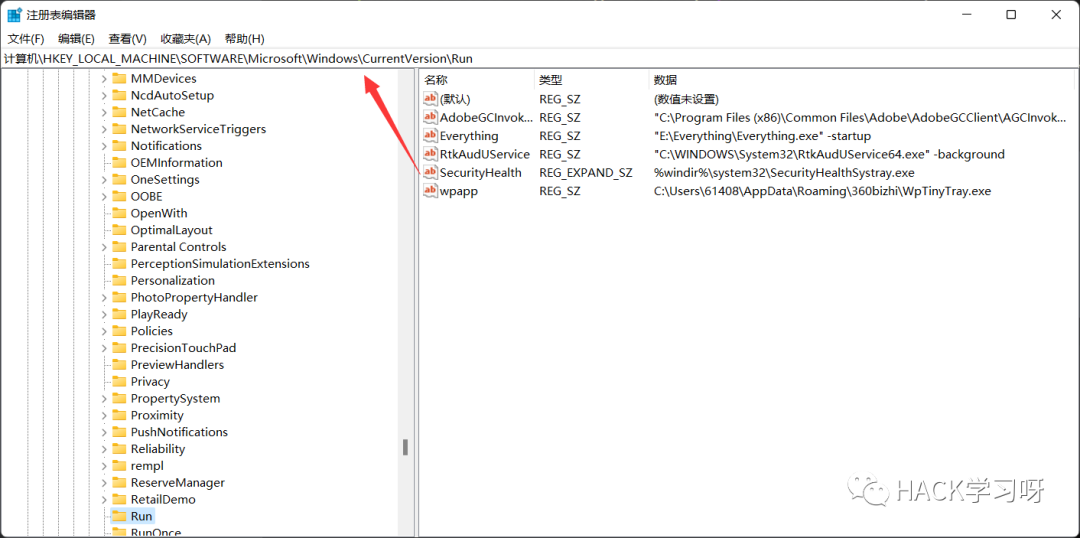Select the Proximity folder icon
1080x538 pixels.
point(119,415)
